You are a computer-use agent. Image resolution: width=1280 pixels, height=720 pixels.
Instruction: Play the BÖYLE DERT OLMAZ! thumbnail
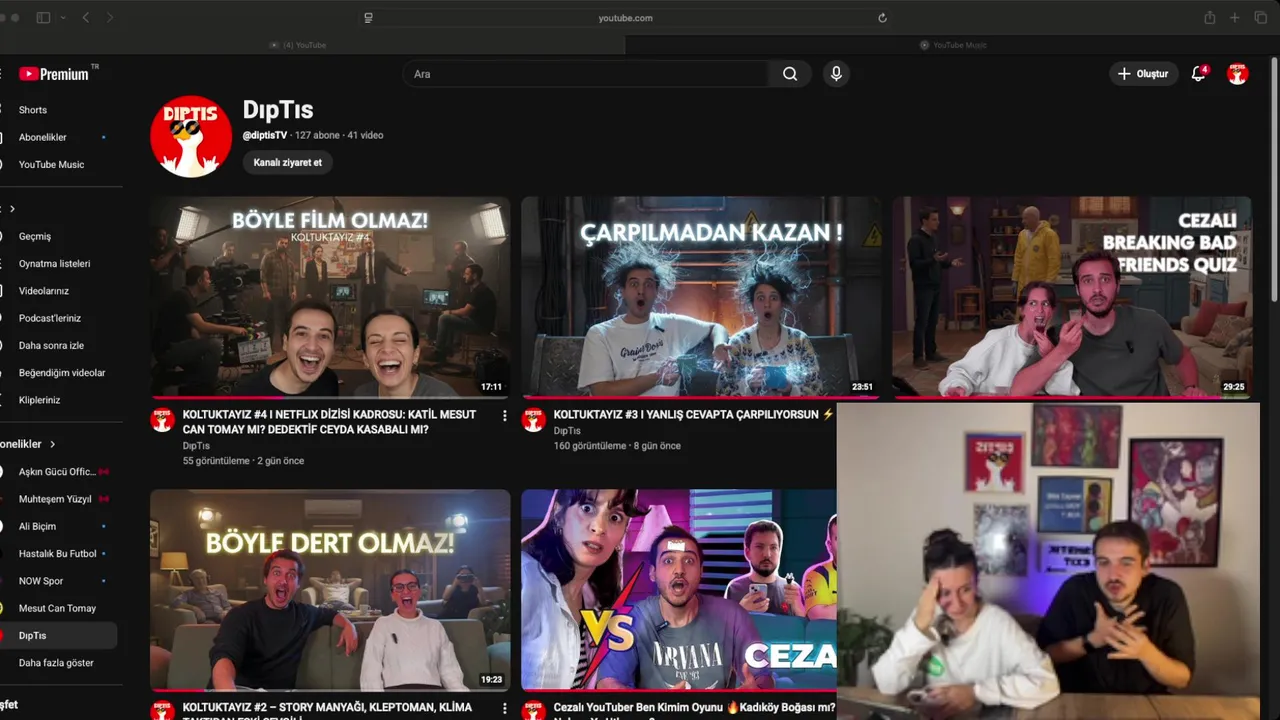[x=330, y=590]
